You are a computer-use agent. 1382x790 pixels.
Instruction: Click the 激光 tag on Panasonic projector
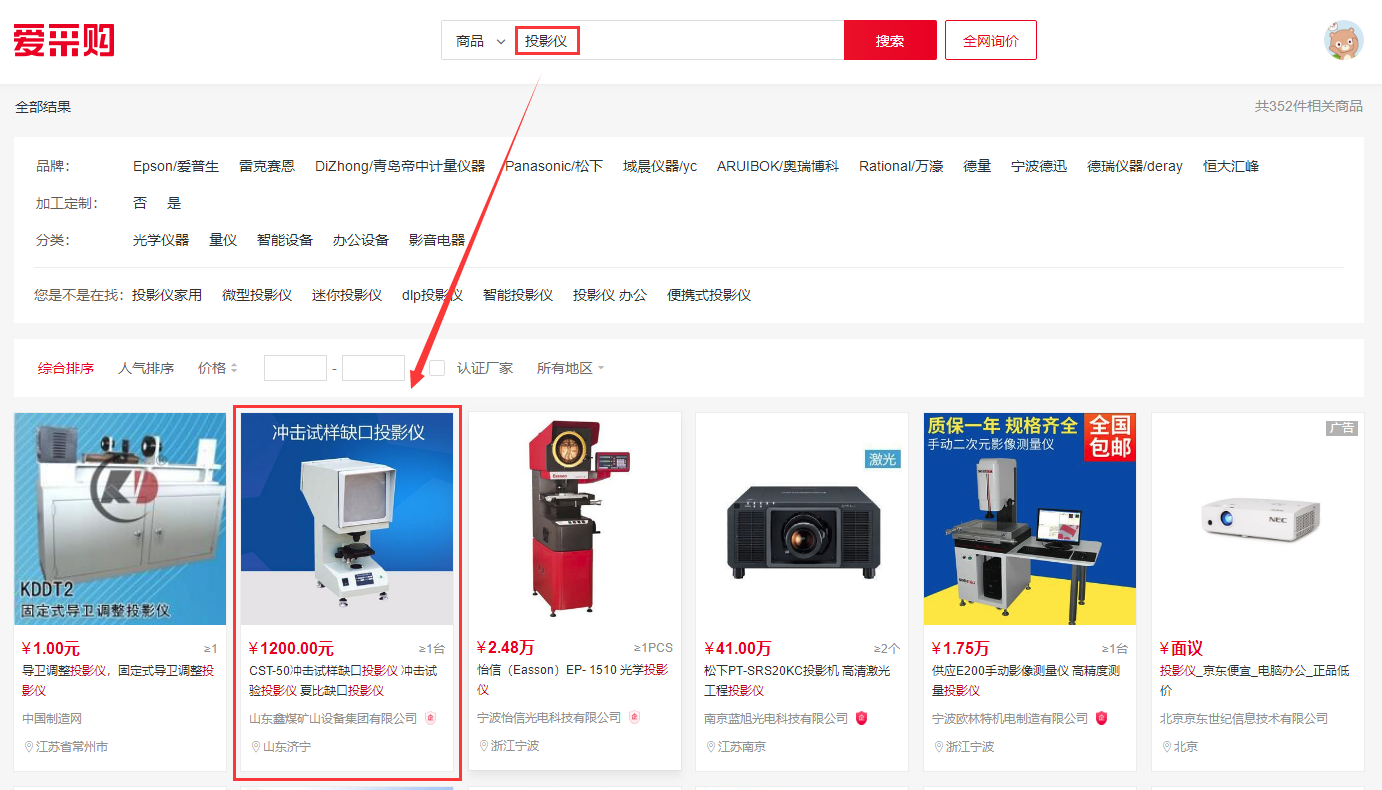(883, 459)
